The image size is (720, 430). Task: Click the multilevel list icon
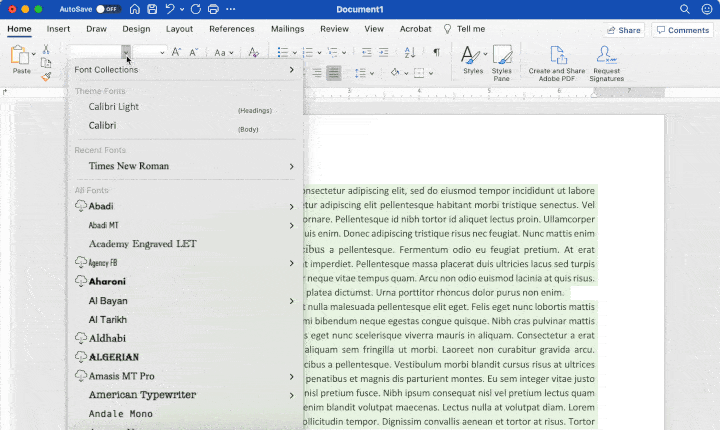pyautogui.click(x=332, y=52)
